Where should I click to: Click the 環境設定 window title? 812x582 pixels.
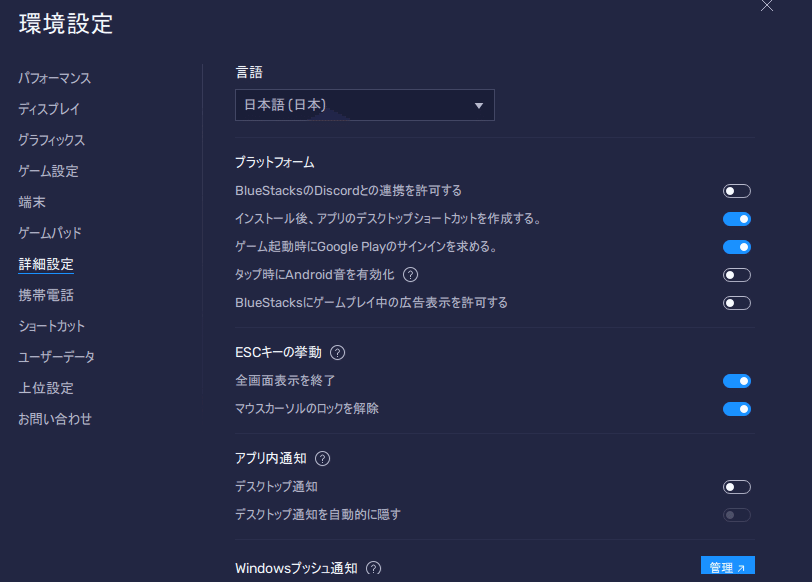pos(66,24)
